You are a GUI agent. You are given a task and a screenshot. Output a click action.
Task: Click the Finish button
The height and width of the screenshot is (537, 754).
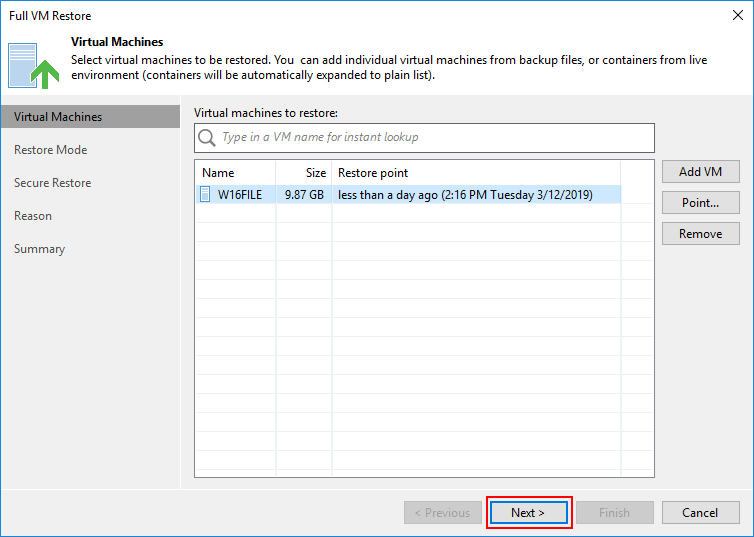[615, 513]
